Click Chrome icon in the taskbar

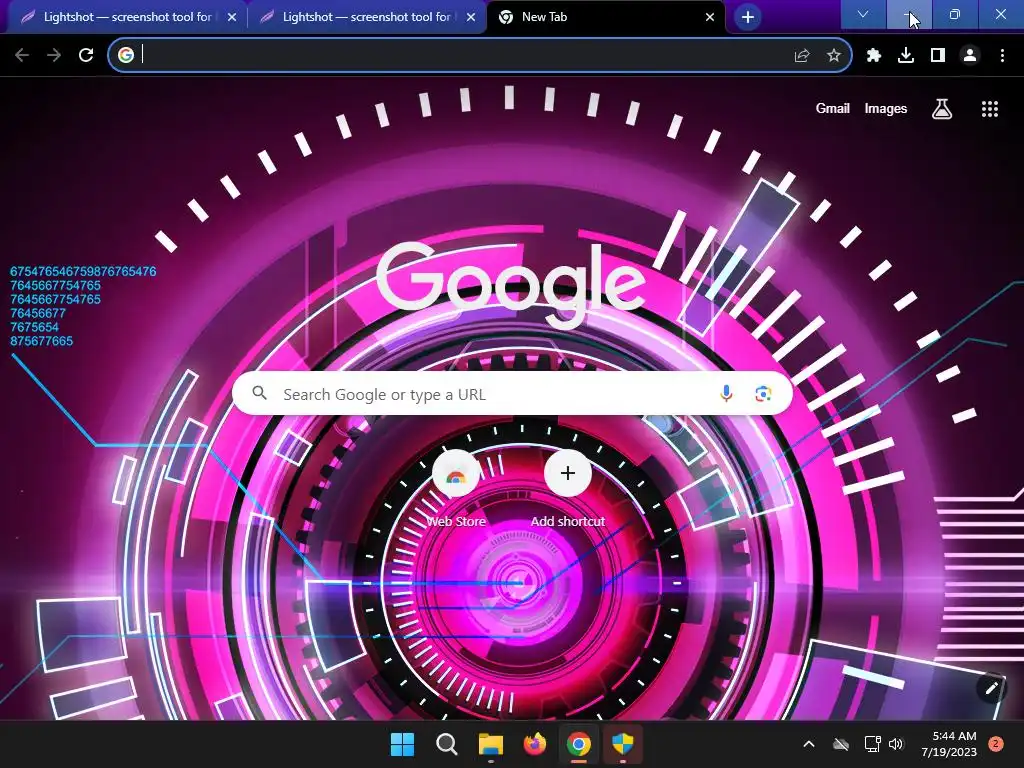(579, 744)
